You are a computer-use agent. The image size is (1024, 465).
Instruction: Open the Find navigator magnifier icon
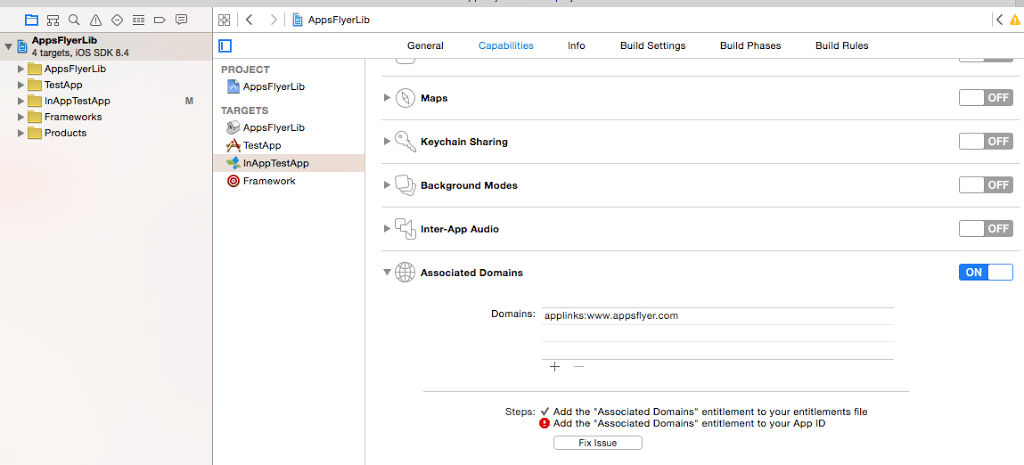74,20
